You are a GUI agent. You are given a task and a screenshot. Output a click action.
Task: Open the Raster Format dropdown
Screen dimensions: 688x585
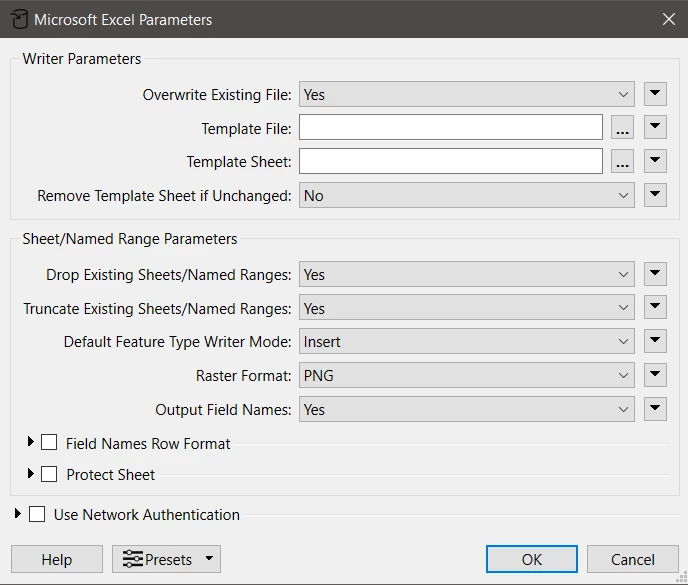pyautogui.click(x=466, y=375)
